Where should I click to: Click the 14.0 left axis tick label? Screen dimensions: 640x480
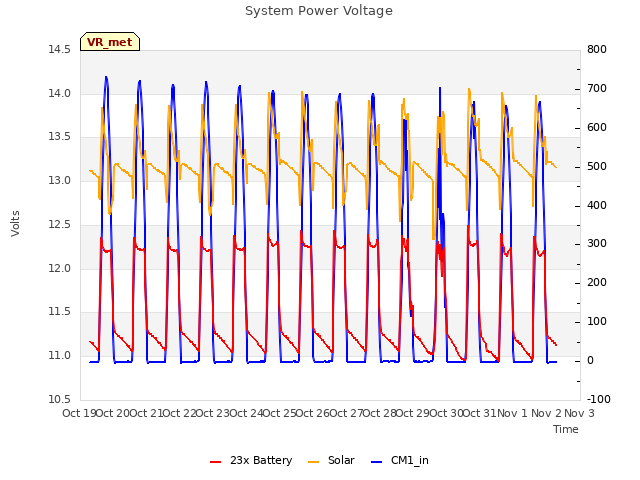(x=59, y=93)
